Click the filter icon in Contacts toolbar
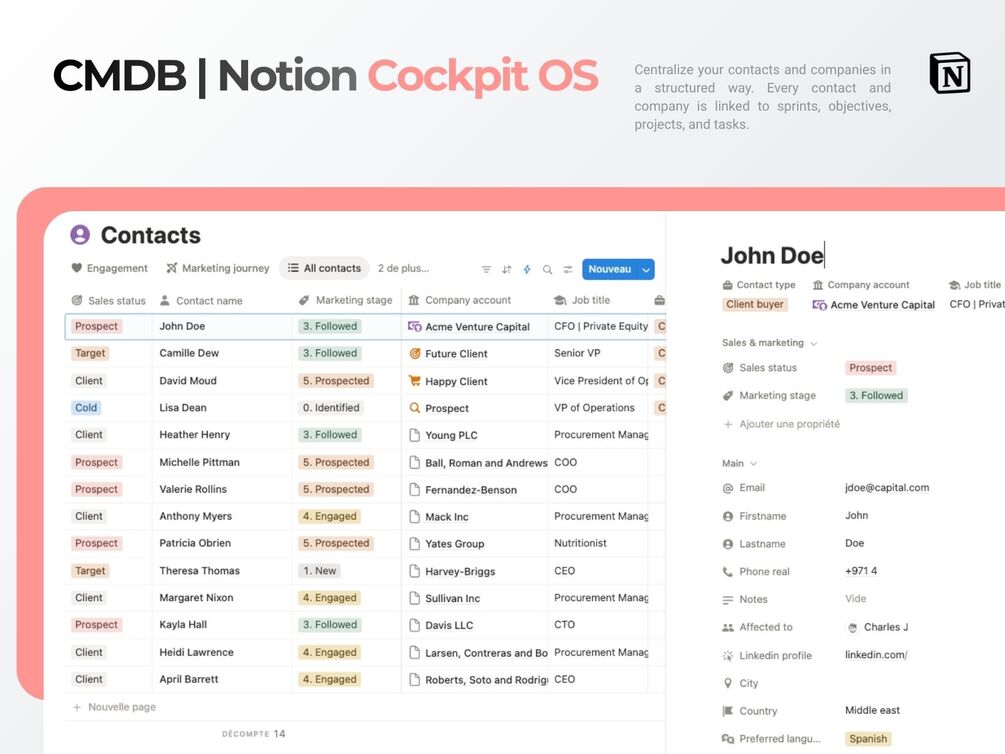Image resolution: width=1005 pixels, height=754 pixels. click(x=486, y=269)
